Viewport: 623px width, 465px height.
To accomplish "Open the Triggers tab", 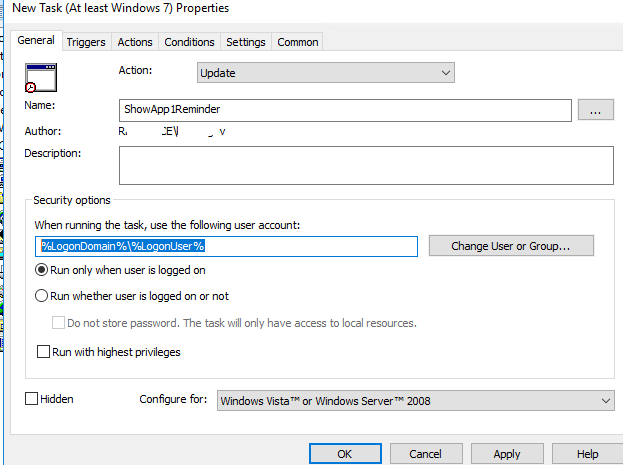I will click(x=86, y=42).
